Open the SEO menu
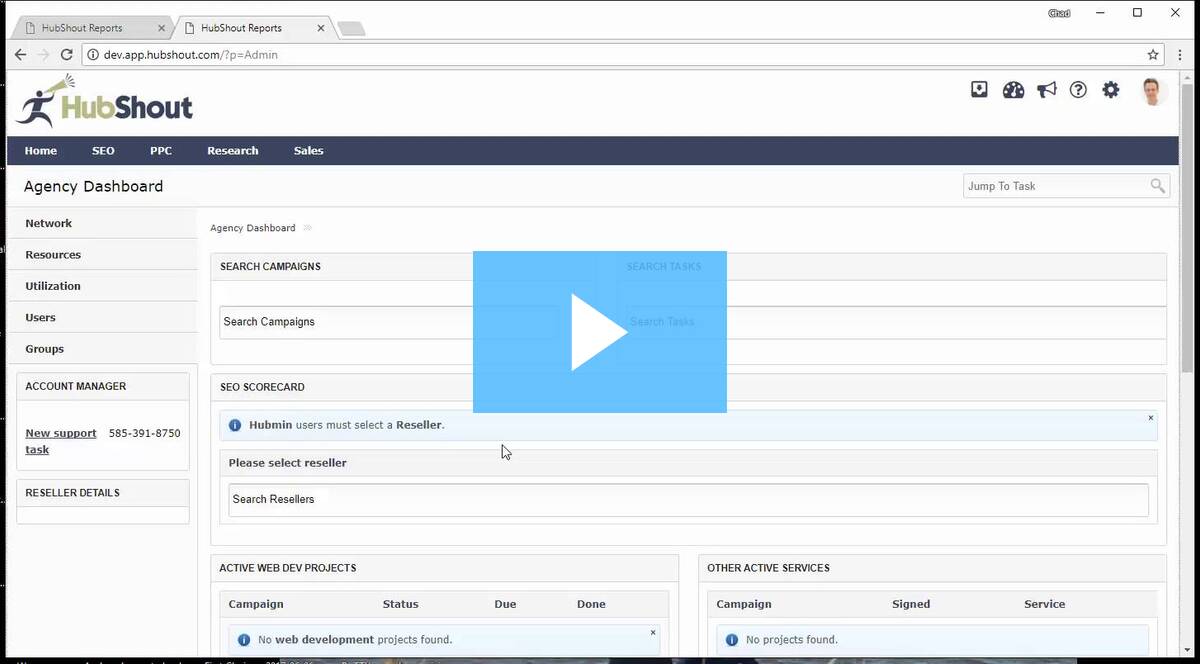The image size is (1200, 664). click(x=103, y=151)
